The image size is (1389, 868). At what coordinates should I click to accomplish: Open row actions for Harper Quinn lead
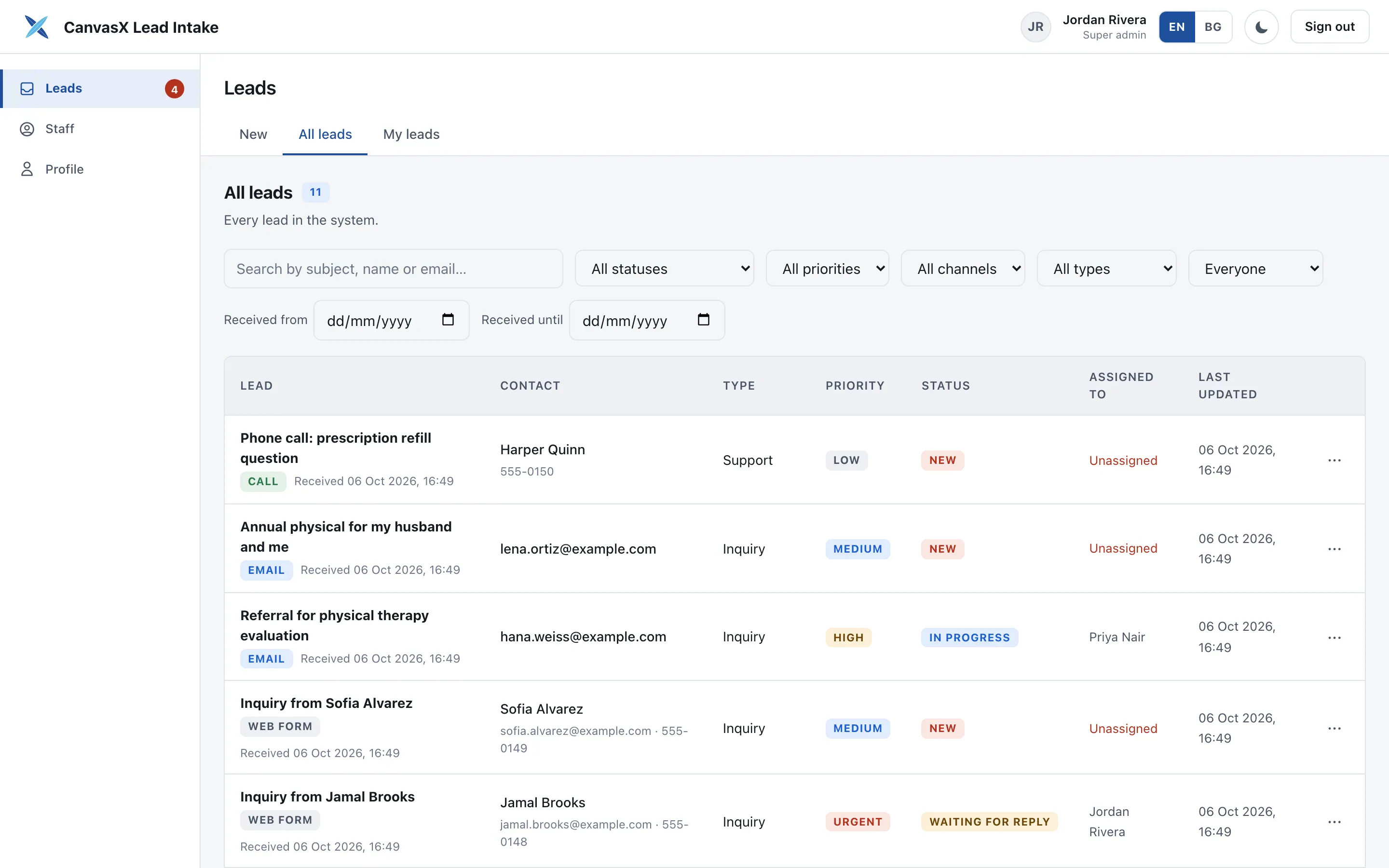[1334, 461]
